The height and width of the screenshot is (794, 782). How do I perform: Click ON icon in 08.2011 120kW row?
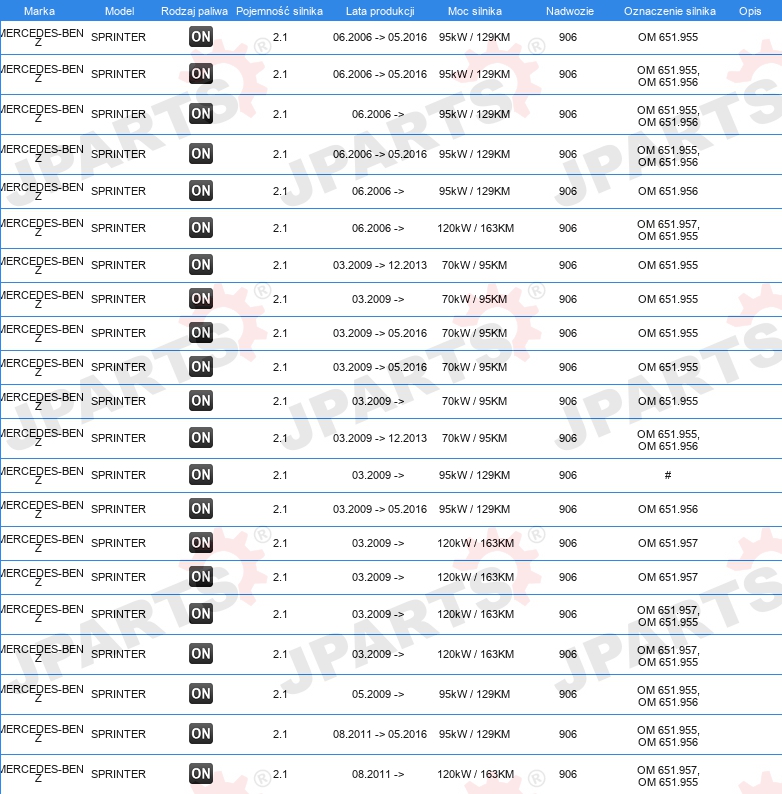point(201,774)
